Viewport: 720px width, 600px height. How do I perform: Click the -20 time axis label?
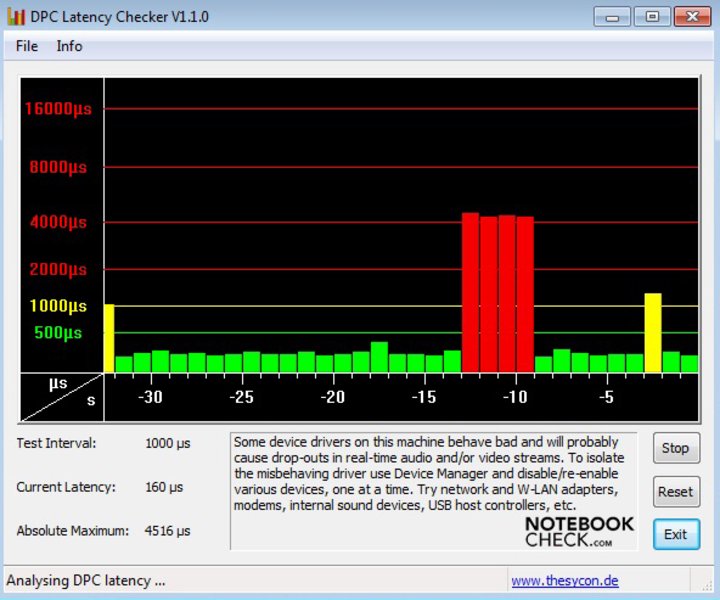click(x=333, y=397)
